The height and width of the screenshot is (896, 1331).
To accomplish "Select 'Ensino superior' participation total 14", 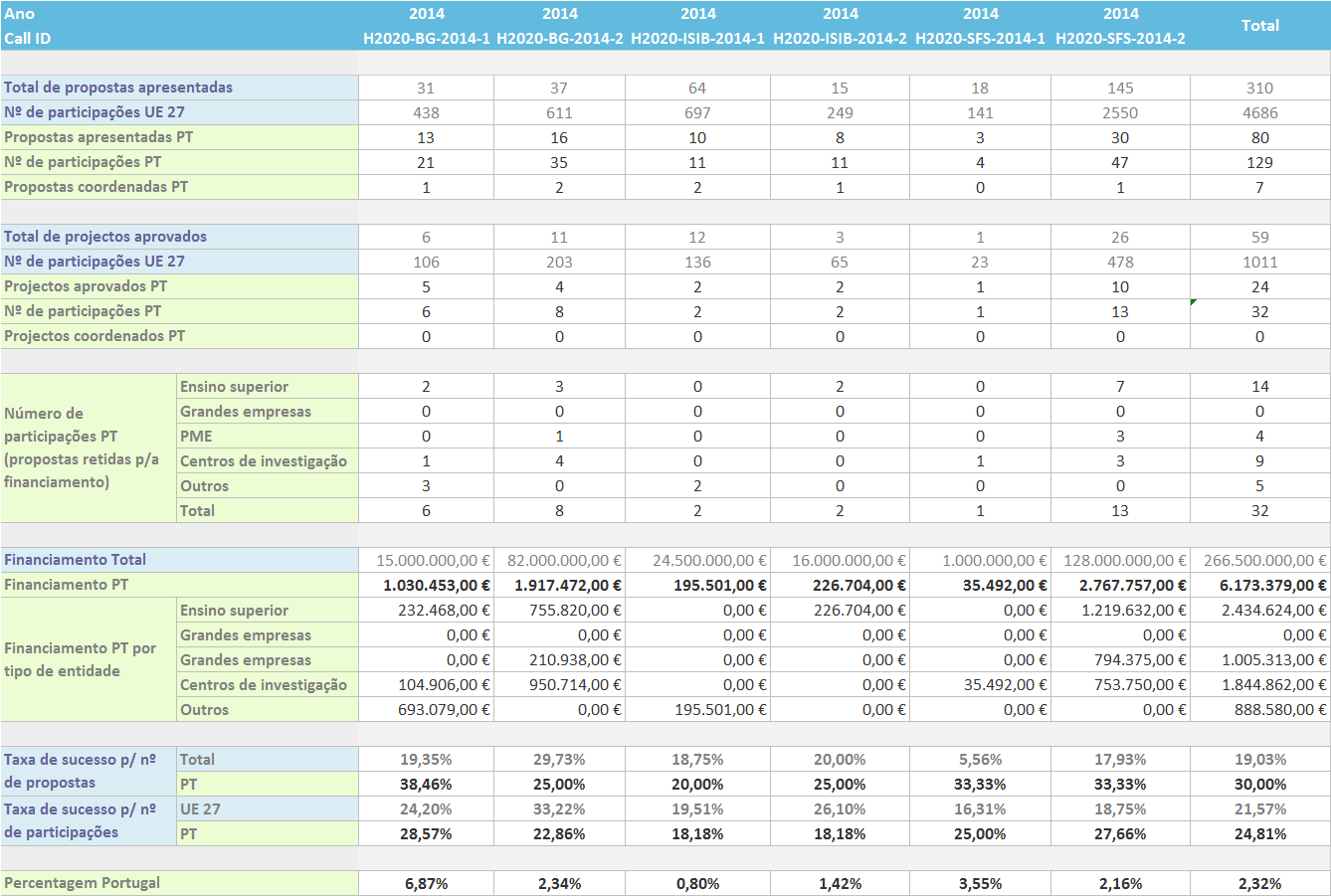I will point(1259,386).
